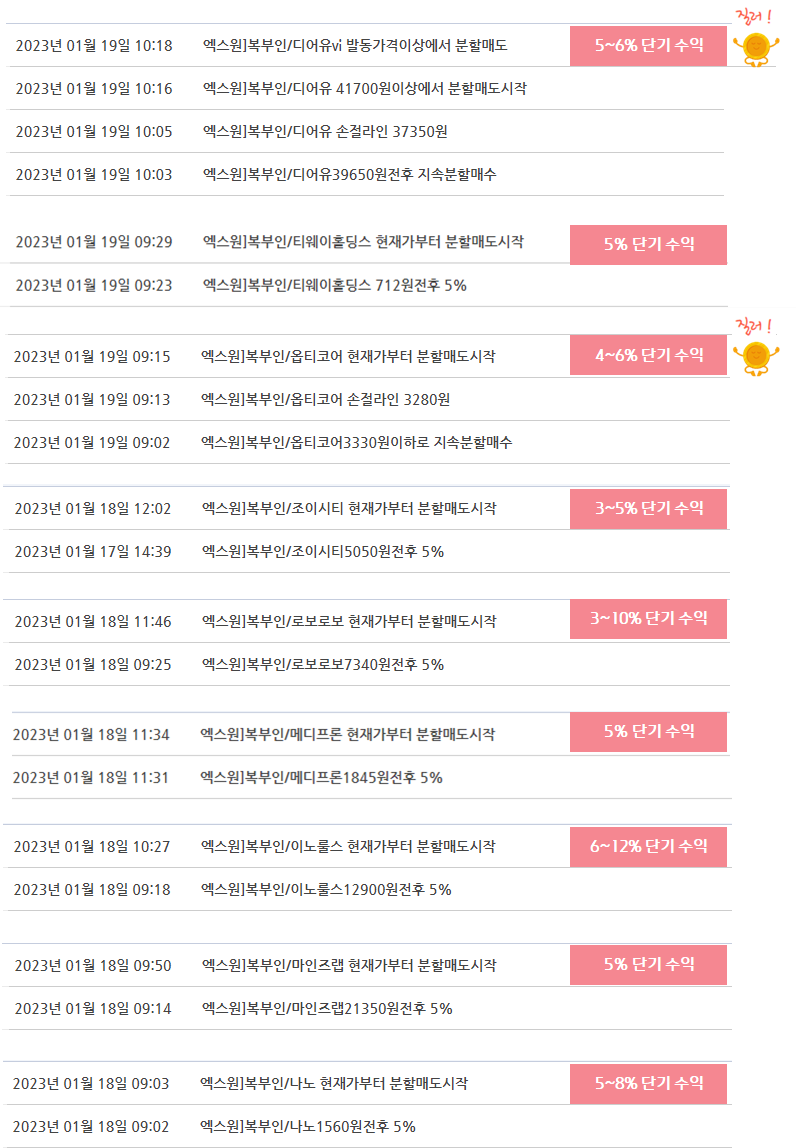Click the smiling sun mascot beside 4~6% badge
This screenshot has height=1148, width=796.
pos(756,358)
